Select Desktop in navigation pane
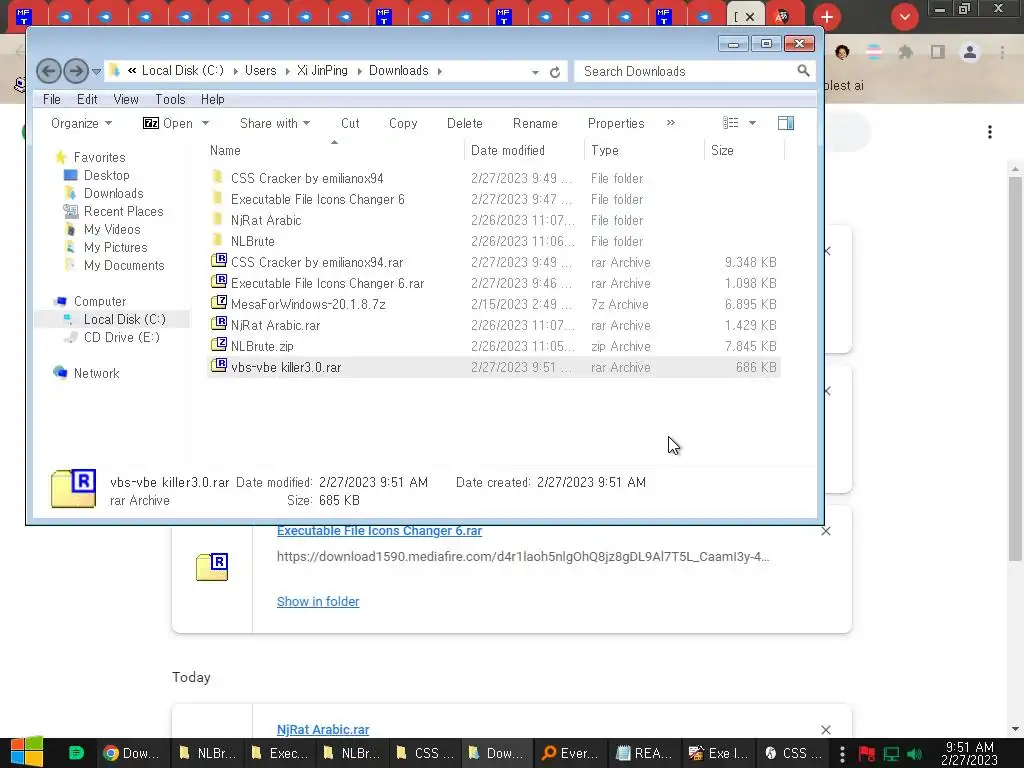Image resolution: width=1024 pixels, height=768 pixels. (106, 175)
